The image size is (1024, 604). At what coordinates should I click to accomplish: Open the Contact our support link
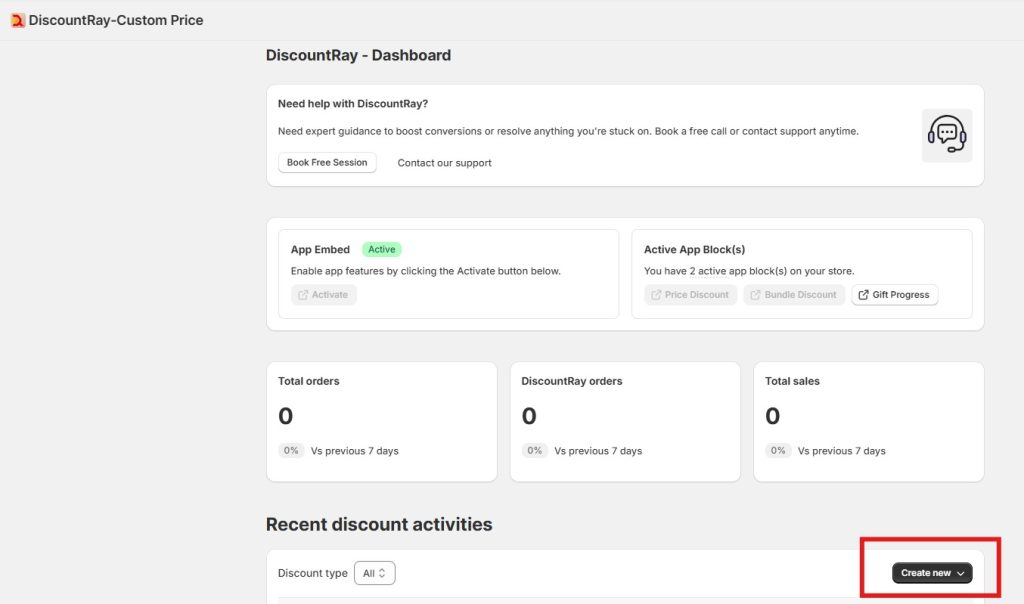(444, 162)
